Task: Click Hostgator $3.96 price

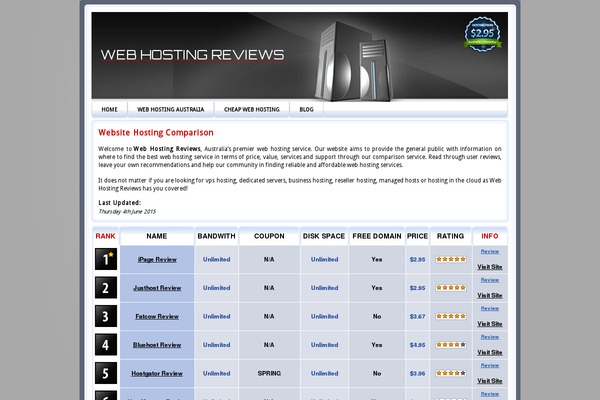Action: tap(417, 374)
